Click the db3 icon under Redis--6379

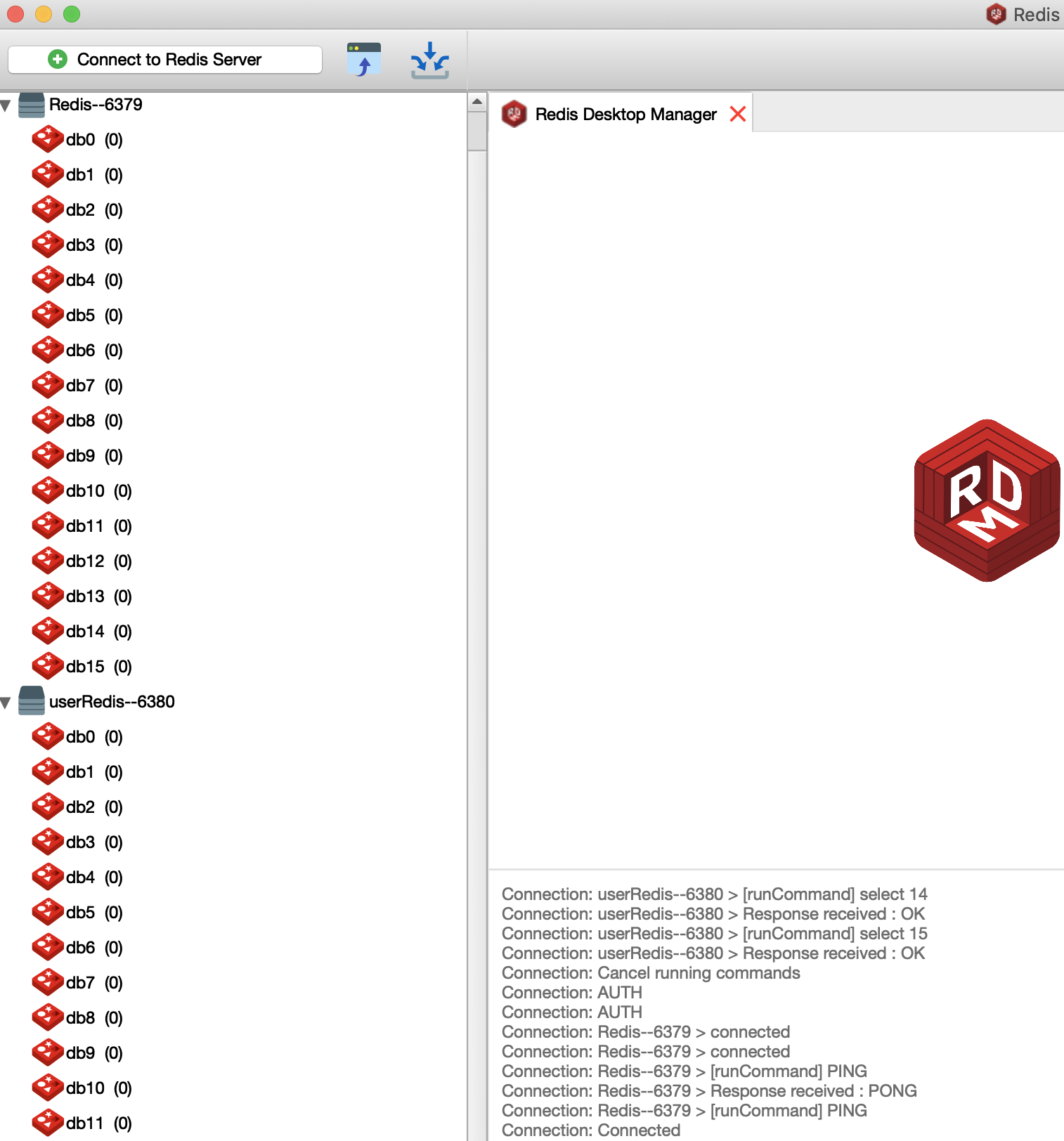pos(48,244)
